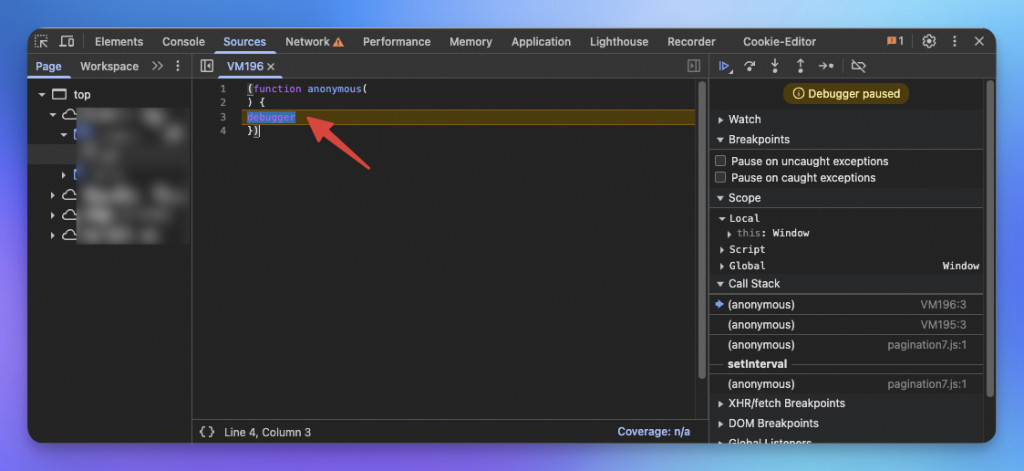Image resolution: width=1024 pixels, height=471 pixels.
Task: Click the top frame icon in navigator
Action: tap(59, 95)
